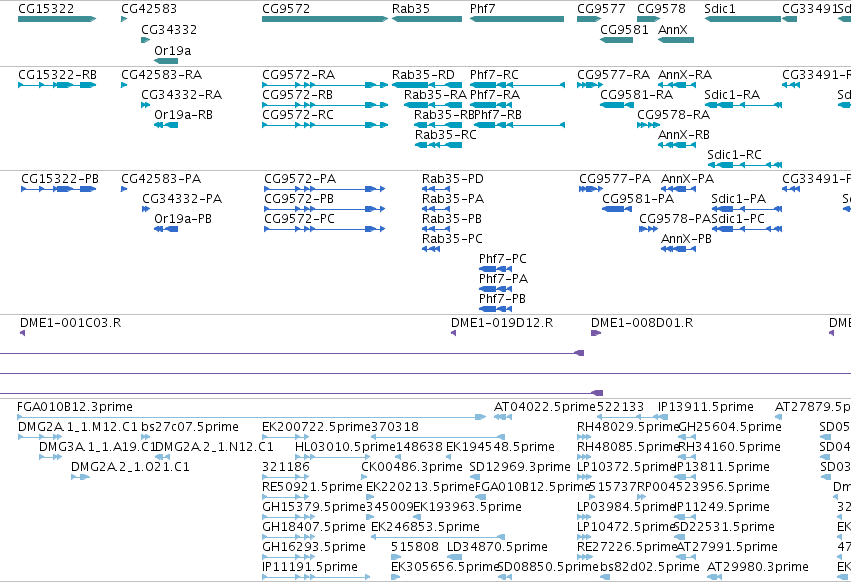
Task: Select the Sdic1-PA protein label
Action: coord(739,199)
